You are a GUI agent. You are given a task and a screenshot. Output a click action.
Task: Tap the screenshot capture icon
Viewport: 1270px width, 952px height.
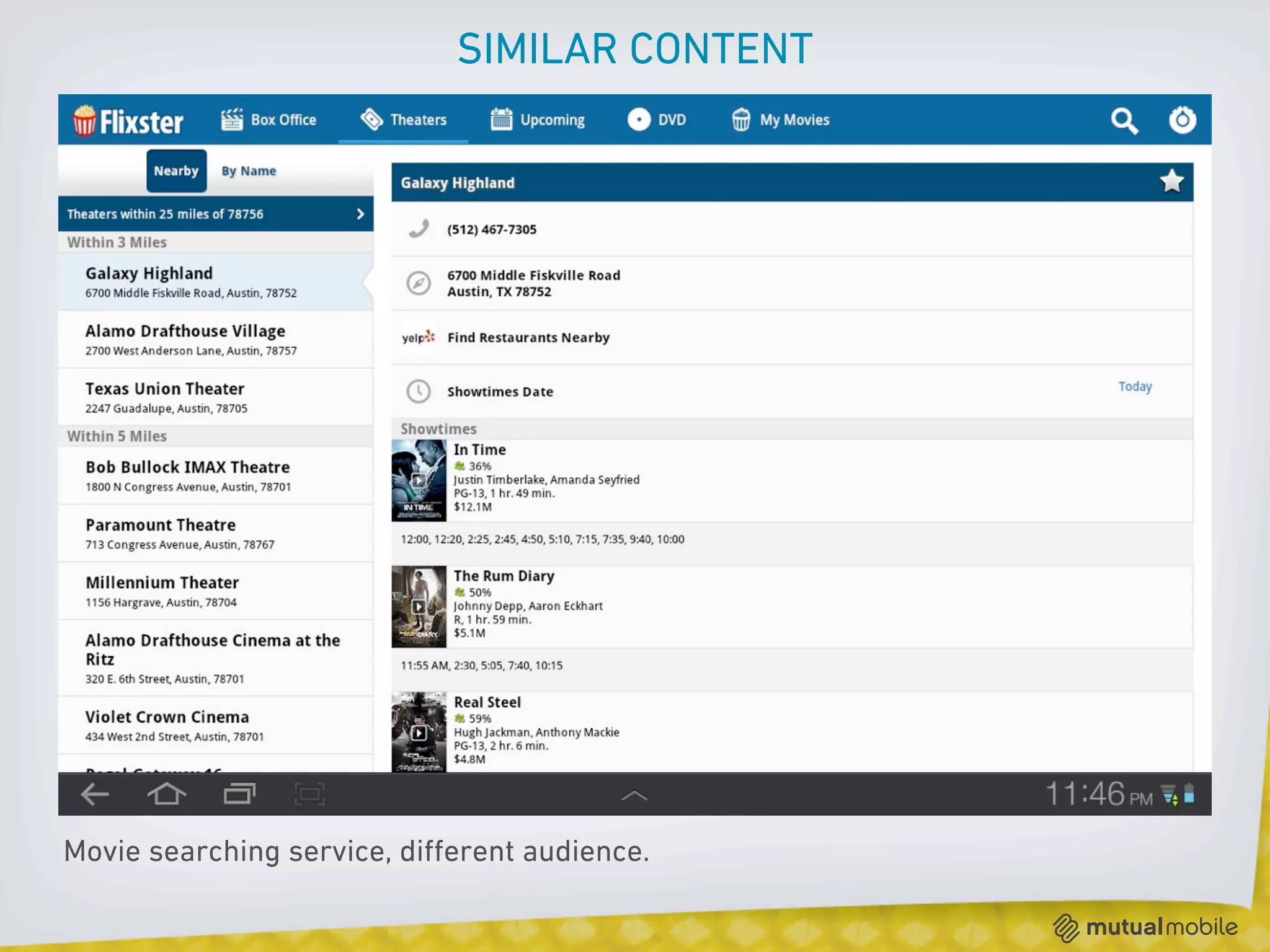coord(309,794)
